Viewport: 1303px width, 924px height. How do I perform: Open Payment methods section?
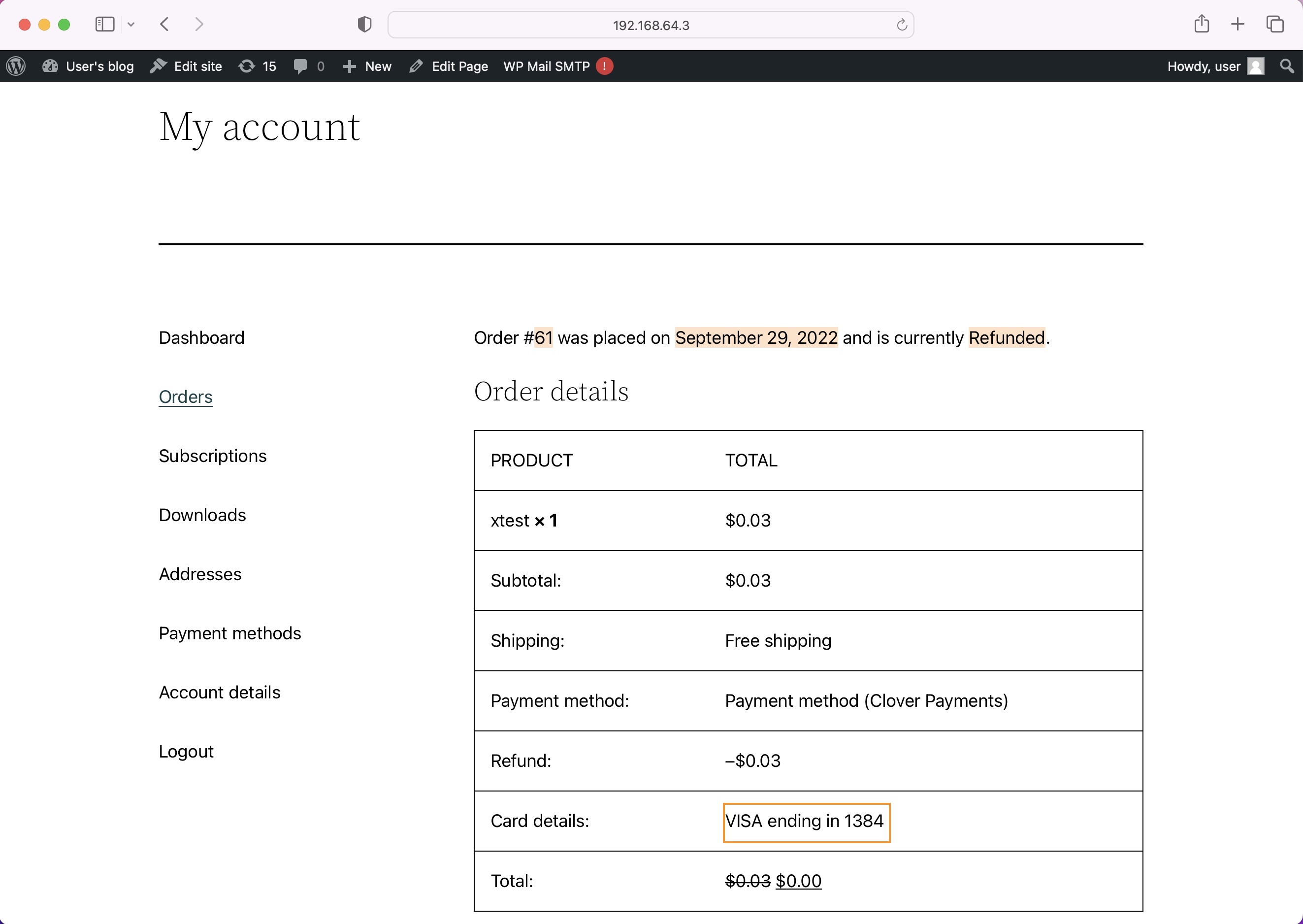[x=229, y=633]
